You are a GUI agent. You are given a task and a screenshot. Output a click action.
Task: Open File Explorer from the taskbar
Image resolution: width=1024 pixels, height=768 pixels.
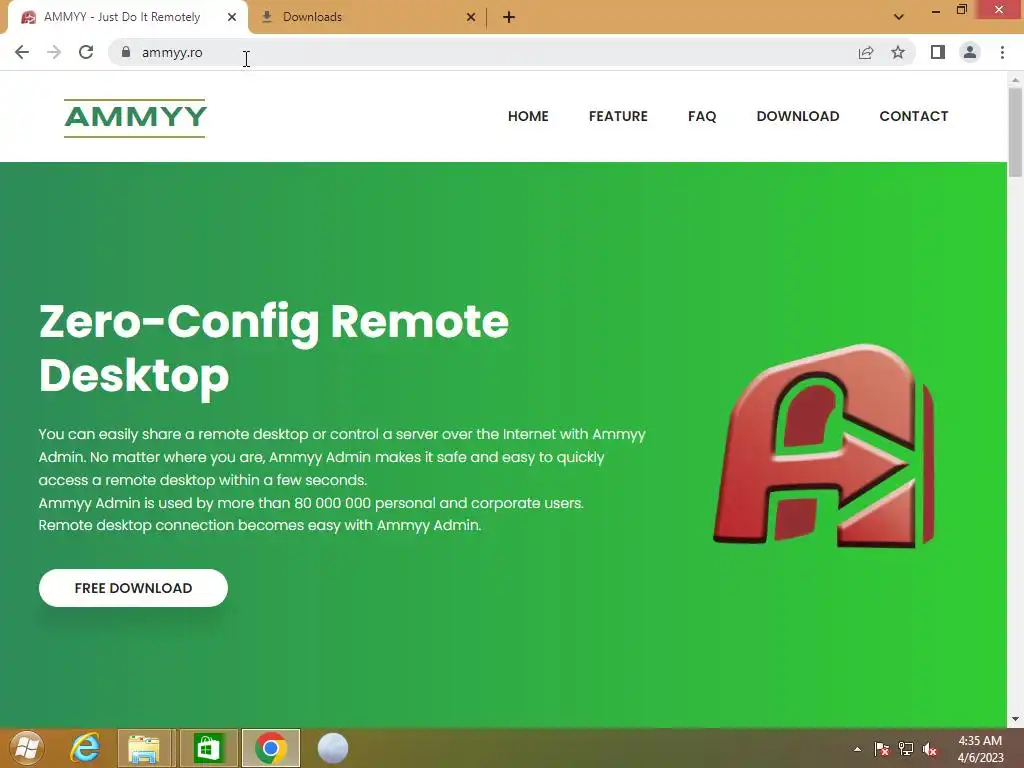[x=144, y=748]
